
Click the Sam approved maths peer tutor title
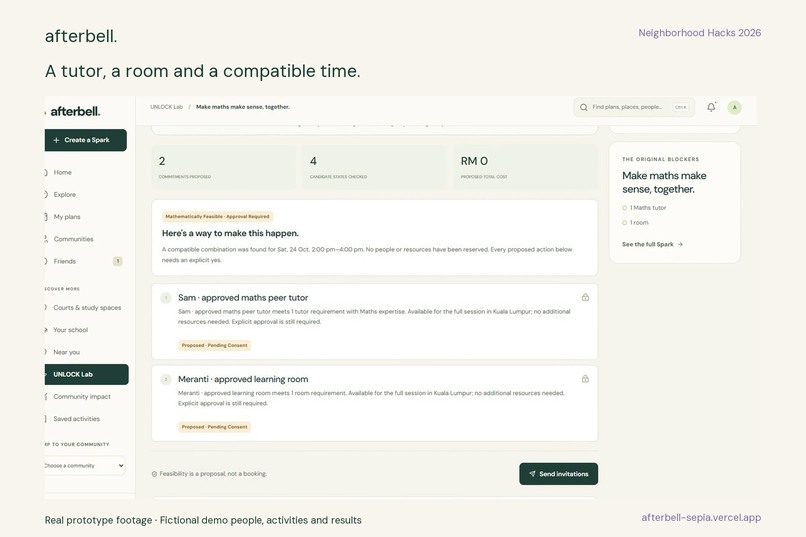(243, 298)
